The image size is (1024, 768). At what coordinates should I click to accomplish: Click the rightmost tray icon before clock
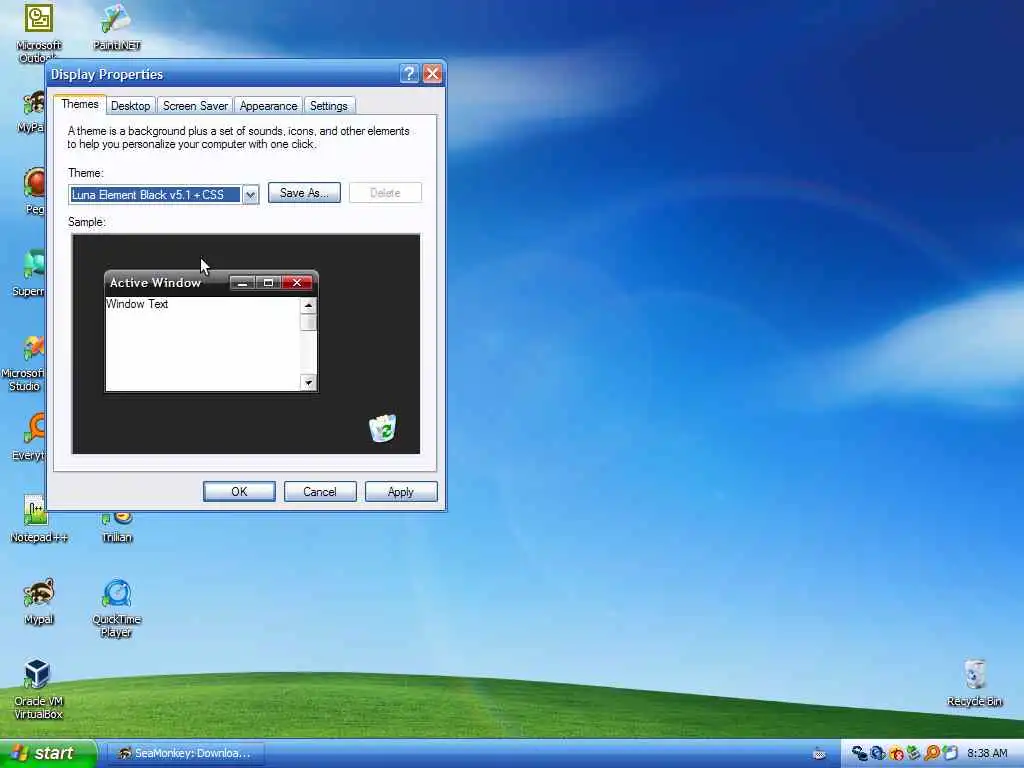(950, 754)
